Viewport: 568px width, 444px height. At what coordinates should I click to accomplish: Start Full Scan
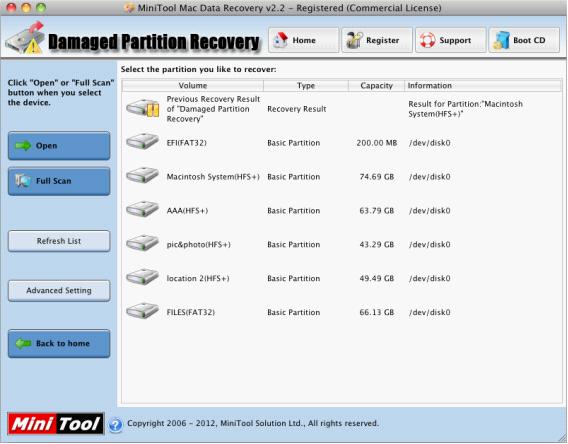click(59, 181)
